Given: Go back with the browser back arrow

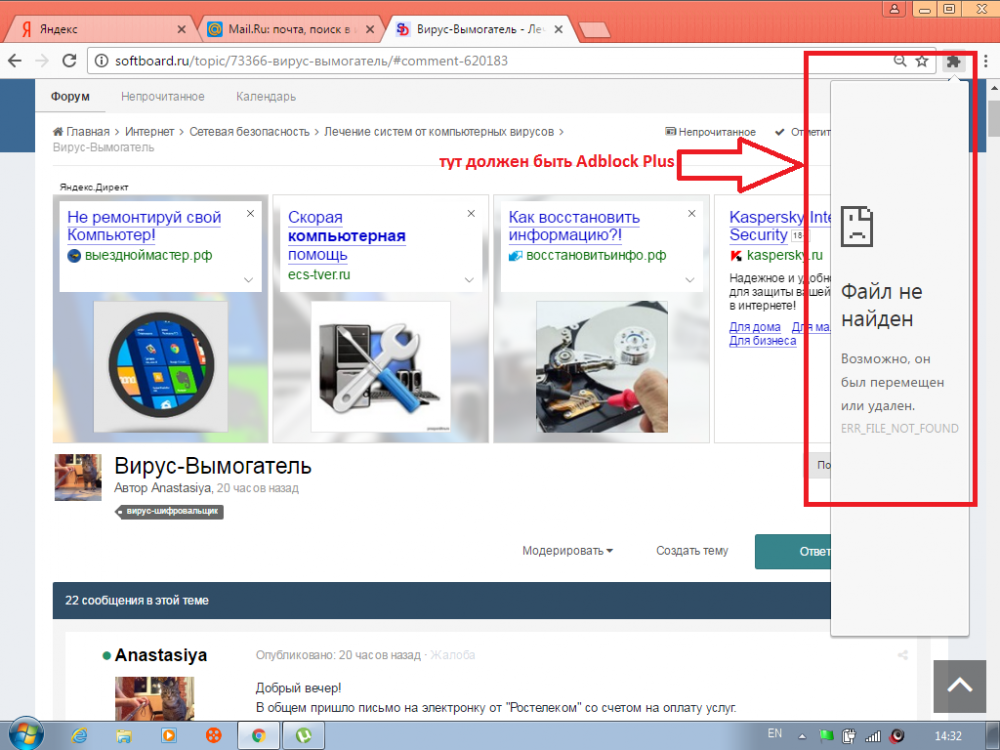Looking at the screenshot, I should (15, 61).
